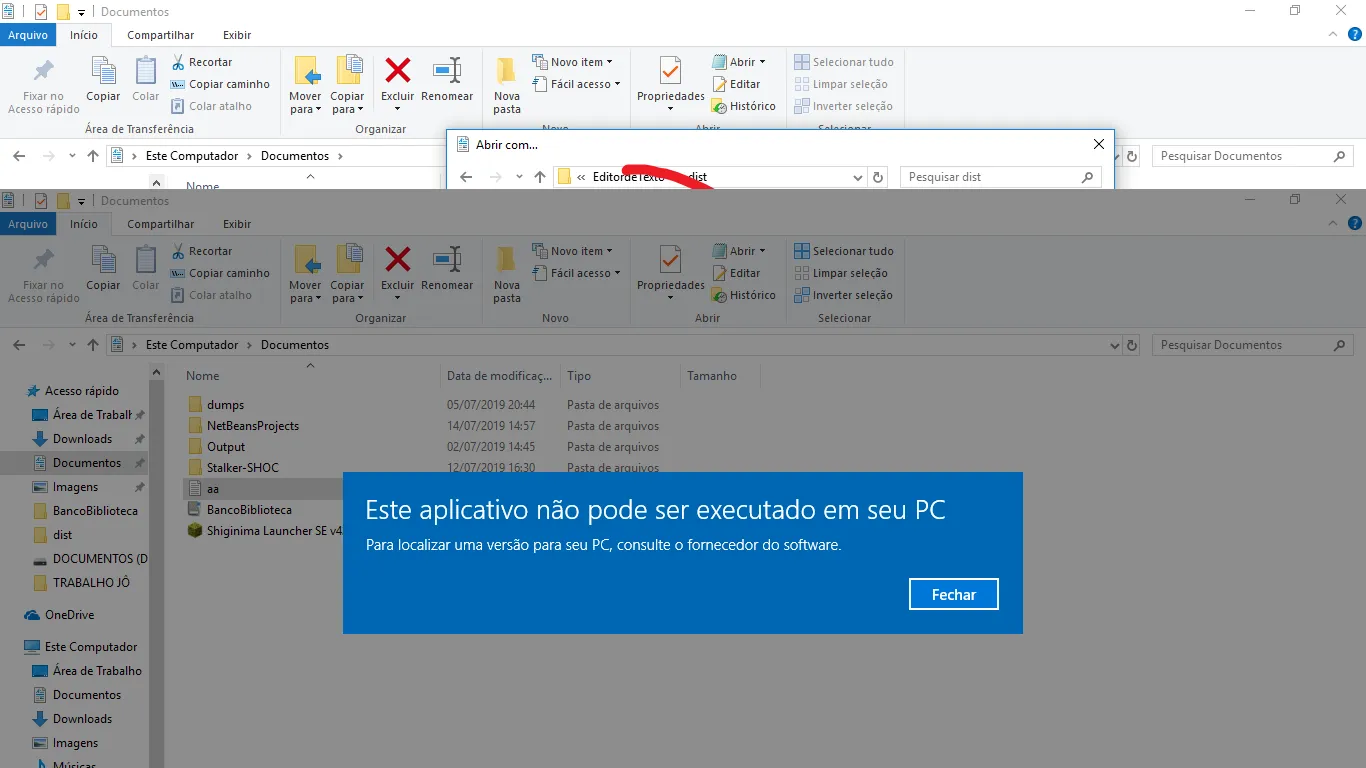Click Inverter seleção in the upper window ribbon
The width and height of the screenshot is (1366, 768).
tap(844, 106)
